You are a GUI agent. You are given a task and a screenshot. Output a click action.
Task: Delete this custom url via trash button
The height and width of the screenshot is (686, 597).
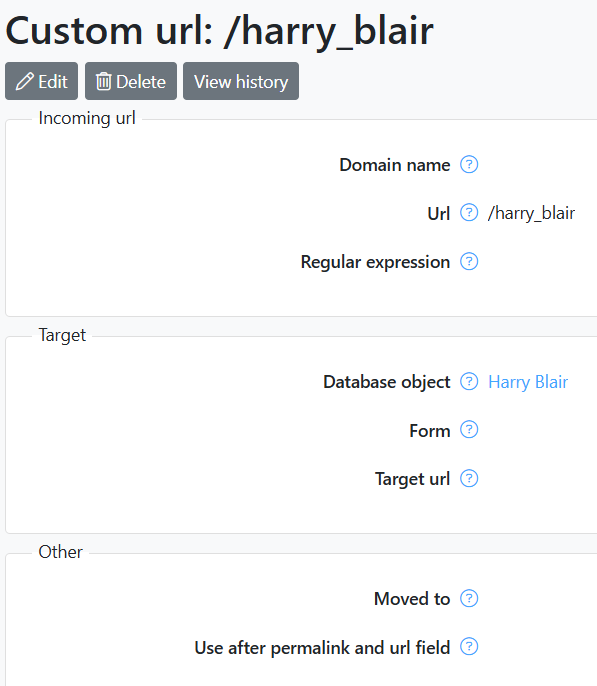[131, 81]
